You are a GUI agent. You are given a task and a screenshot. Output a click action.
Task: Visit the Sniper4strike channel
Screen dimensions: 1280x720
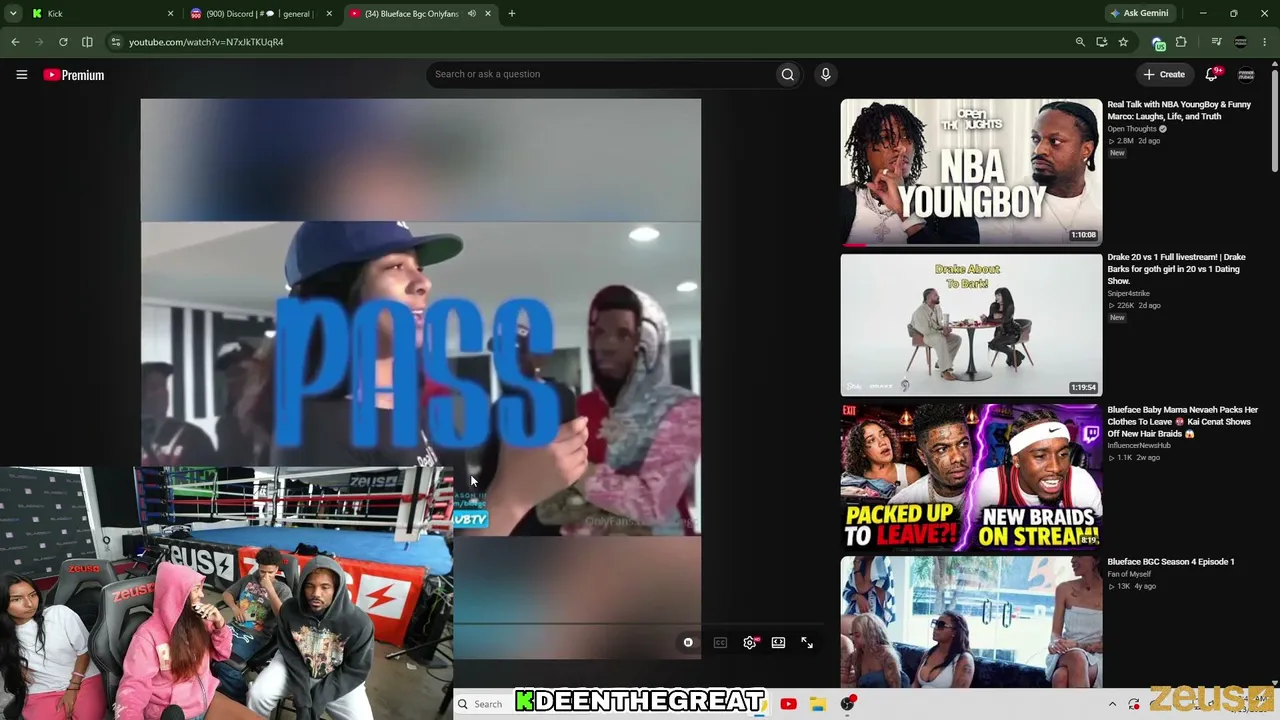coord(1128,294)
